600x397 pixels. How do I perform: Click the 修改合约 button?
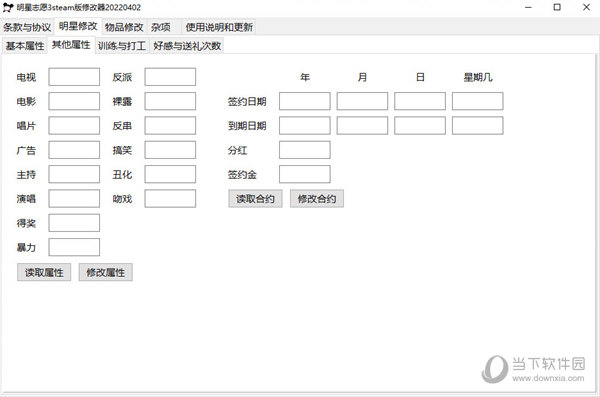(x=317, y=199)
